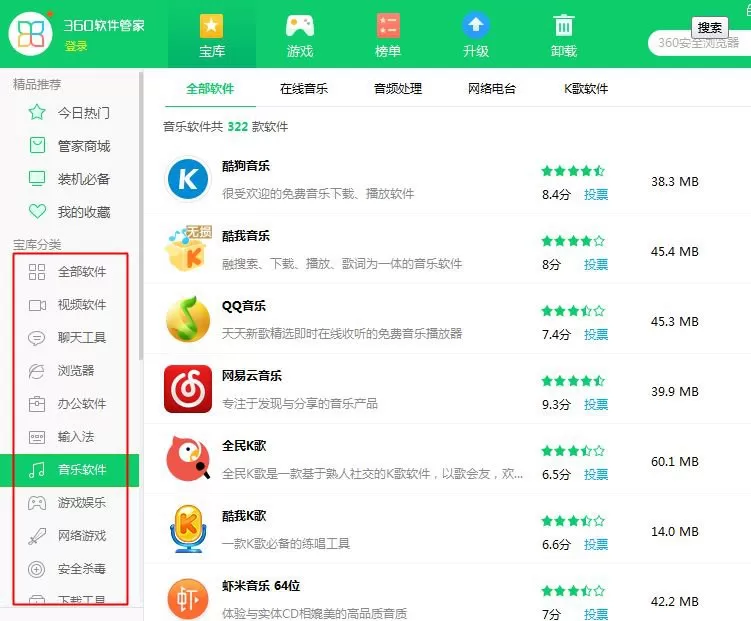Screen dimensions: 751x621
Task: Click the 搜索 search button
Action: pos(710,28)
